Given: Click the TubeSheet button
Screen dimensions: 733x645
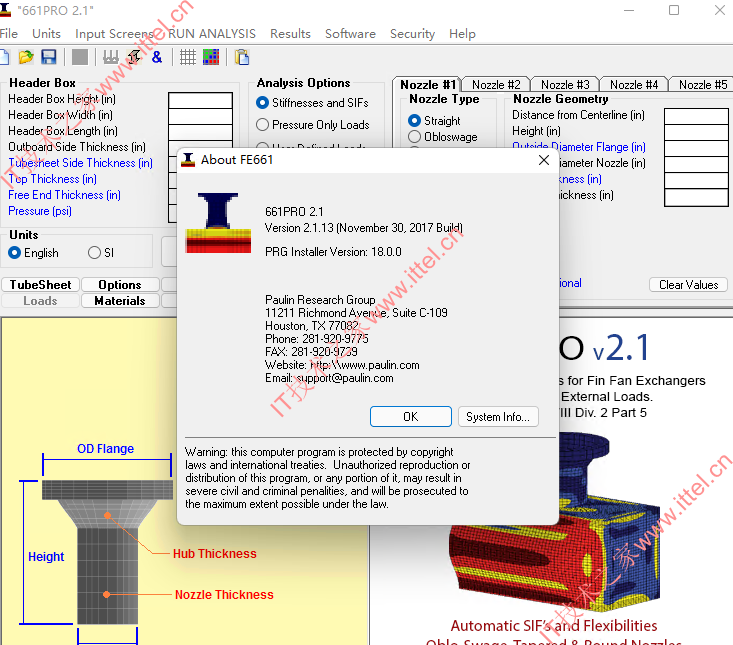Looking at the screenshot, I should click(40, 285).
